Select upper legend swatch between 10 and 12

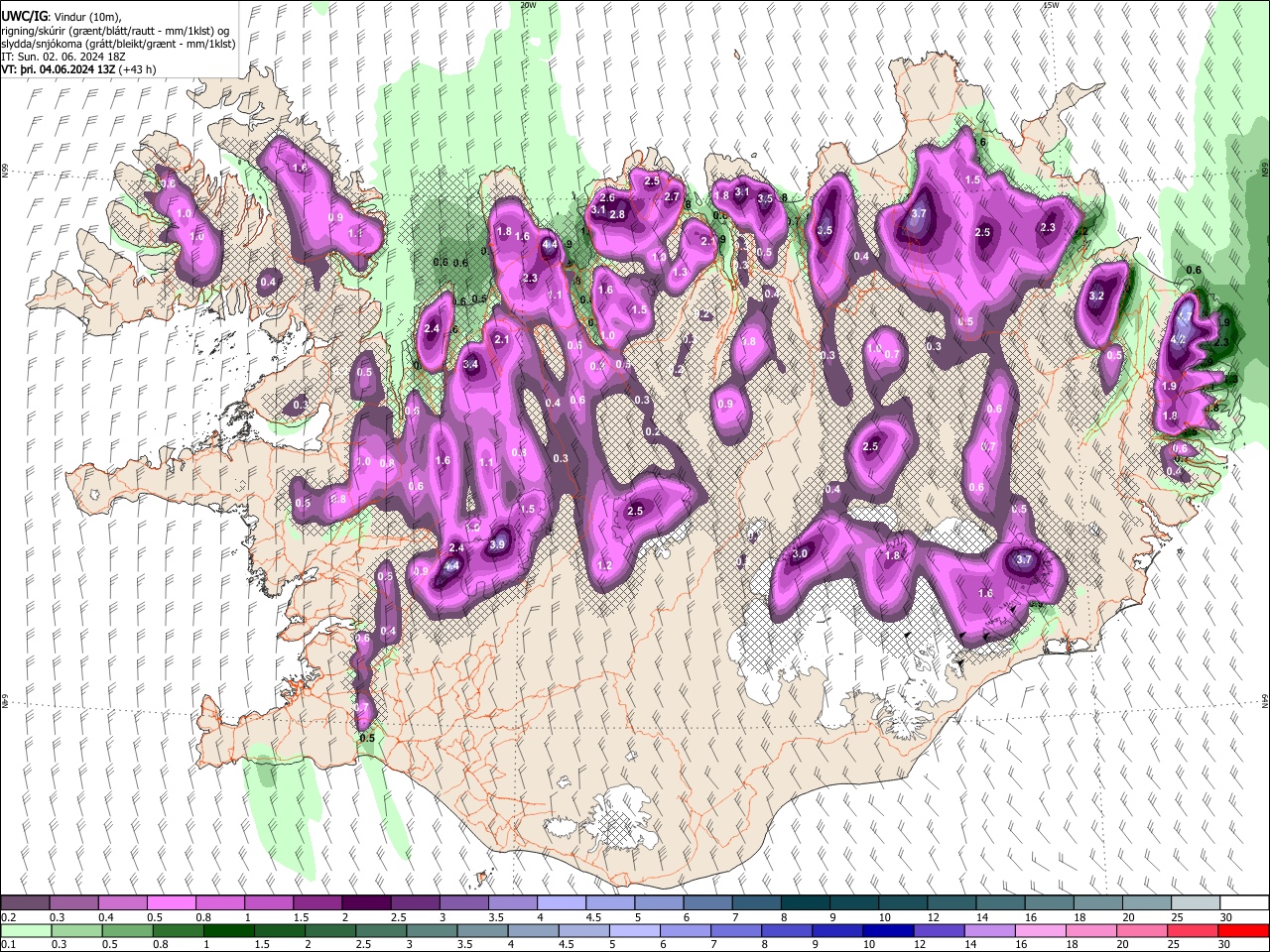(903, 902)
